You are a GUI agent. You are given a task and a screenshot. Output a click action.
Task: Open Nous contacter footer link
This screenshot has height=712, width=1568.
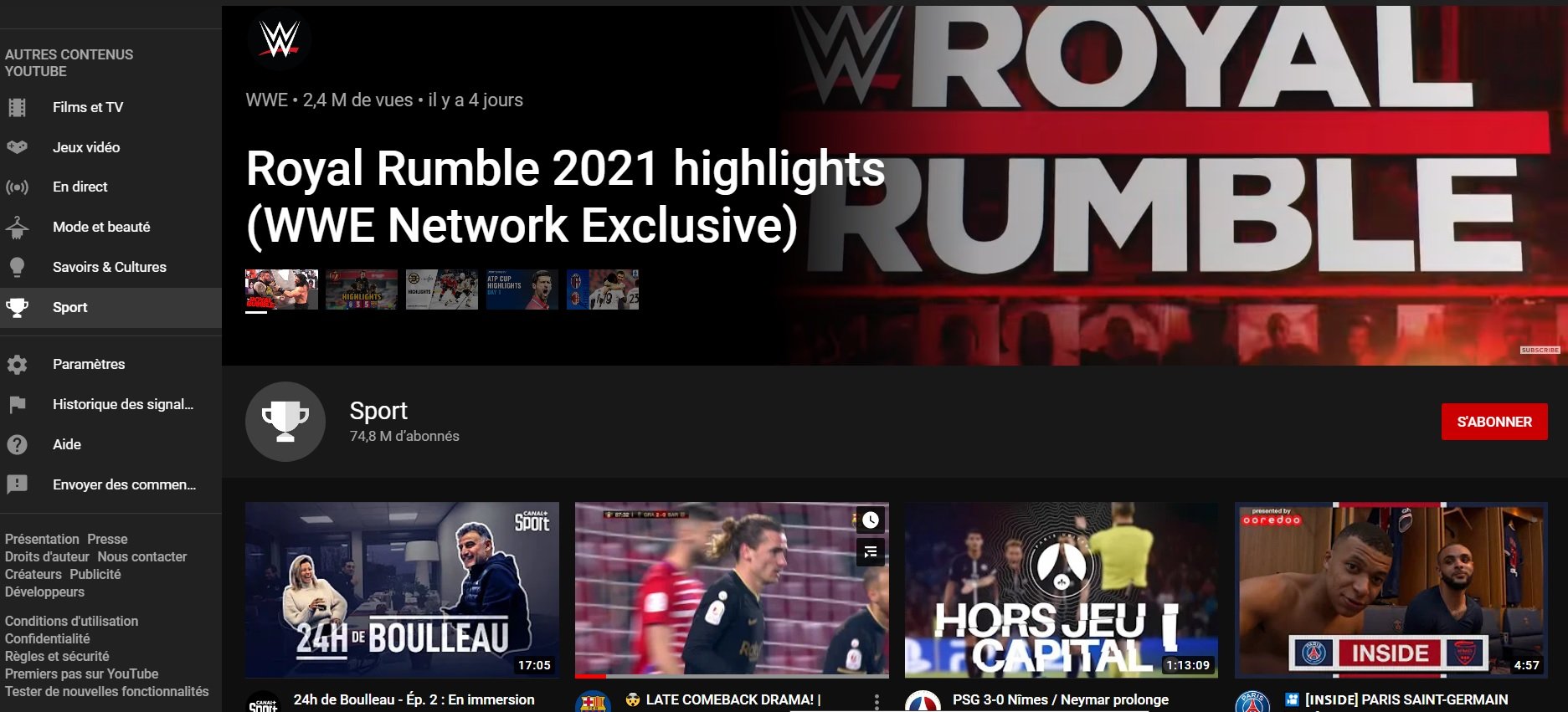tap(142, 556)
